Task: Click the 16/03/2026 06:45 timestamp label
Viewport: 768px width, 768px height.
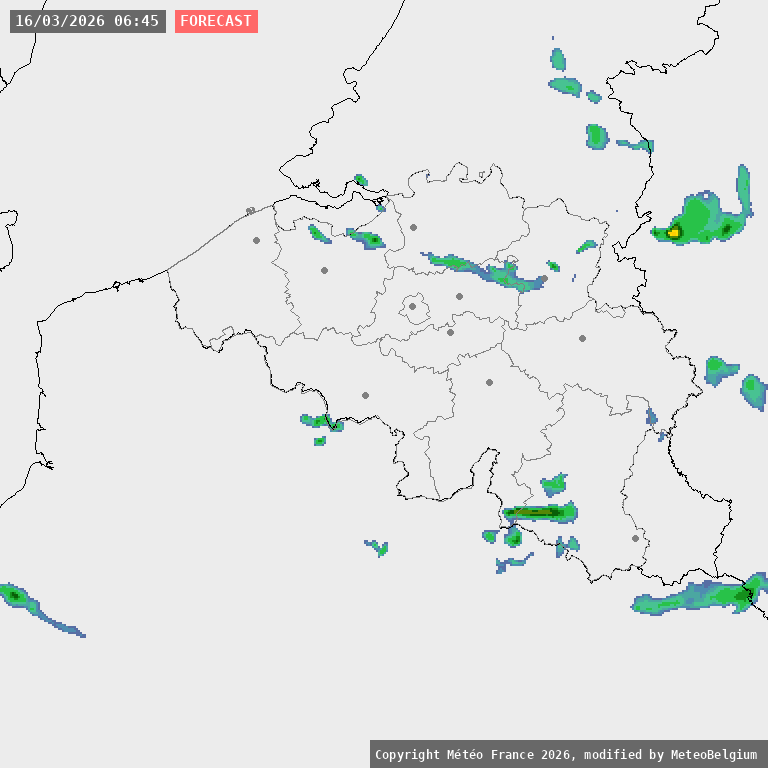Action: point(87,21)
